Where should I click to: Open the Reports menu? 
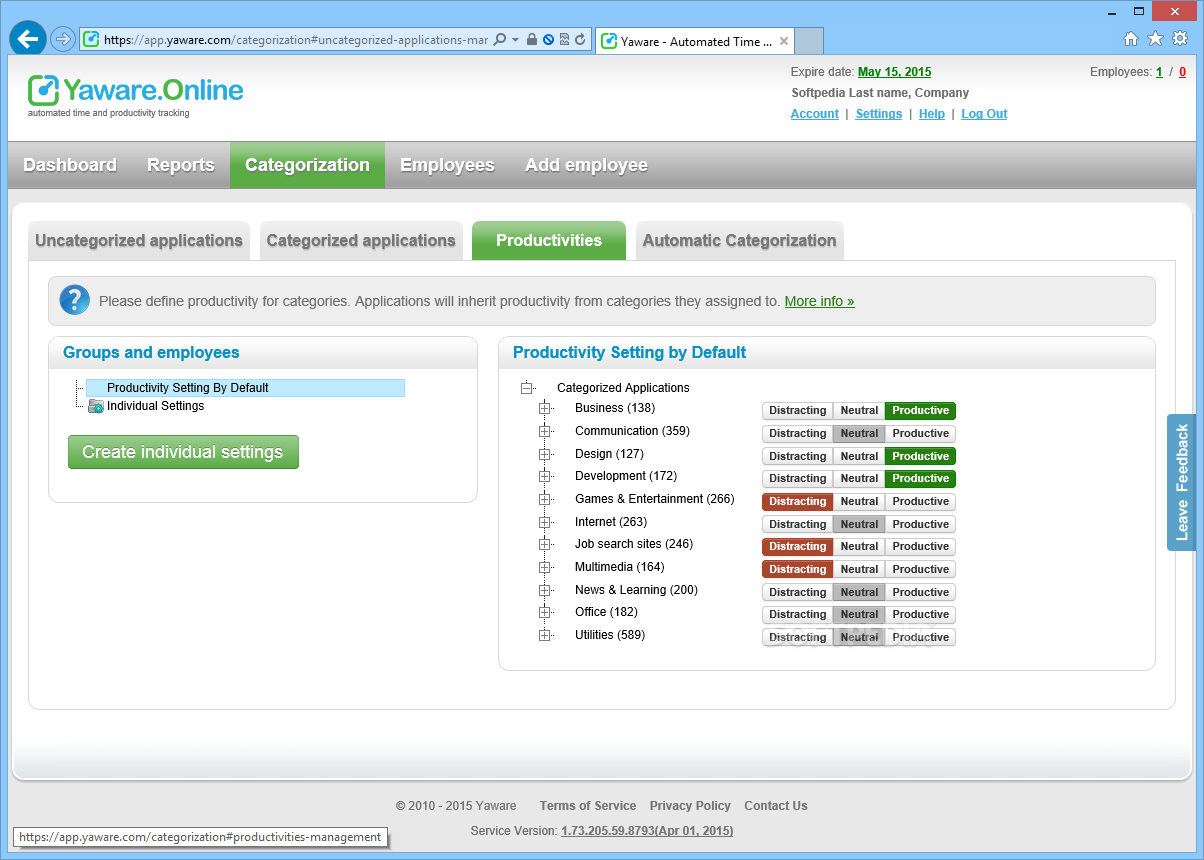tap(181, 165)
